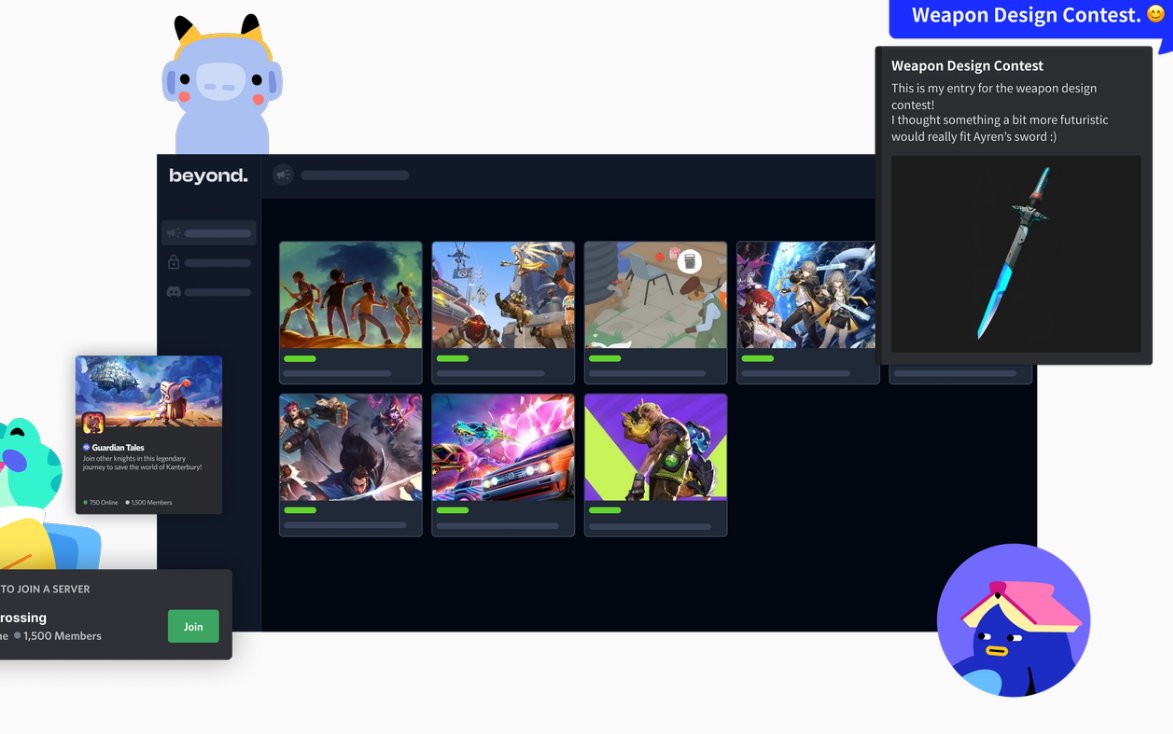Image resolution: width=1173 pixels, height=734 pixels.
Task: Open the game card with desk and chair
Action: click(655, 313)
